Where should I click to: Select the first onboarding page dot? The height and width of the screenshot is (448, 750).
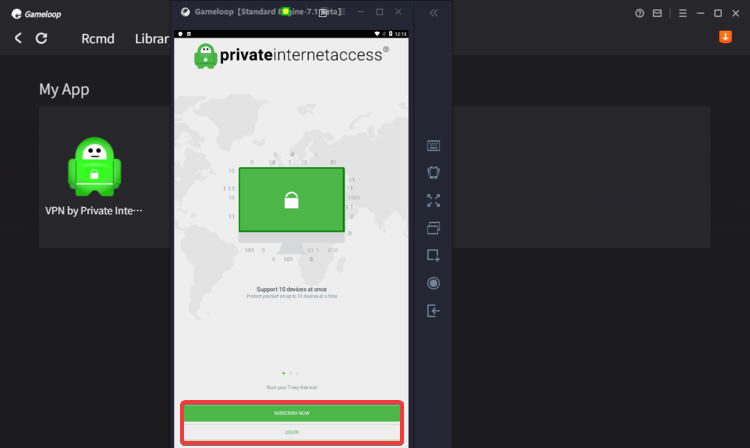[x=284, y=373]
